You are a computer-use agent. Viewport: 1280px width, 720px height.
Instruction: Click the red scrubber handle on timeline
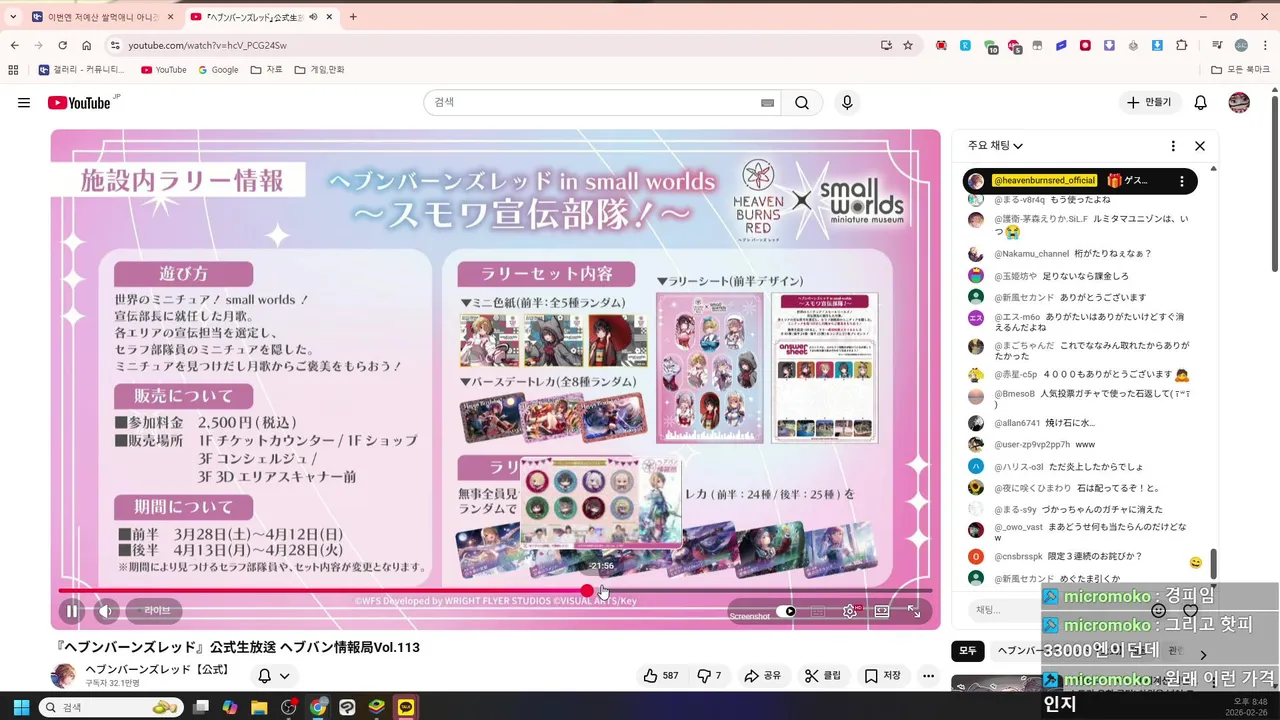(x=587, y=591)
